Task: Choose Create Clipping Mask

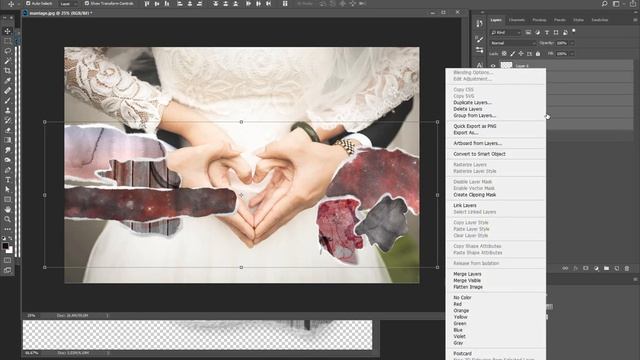Action: (x=475, y=195)
